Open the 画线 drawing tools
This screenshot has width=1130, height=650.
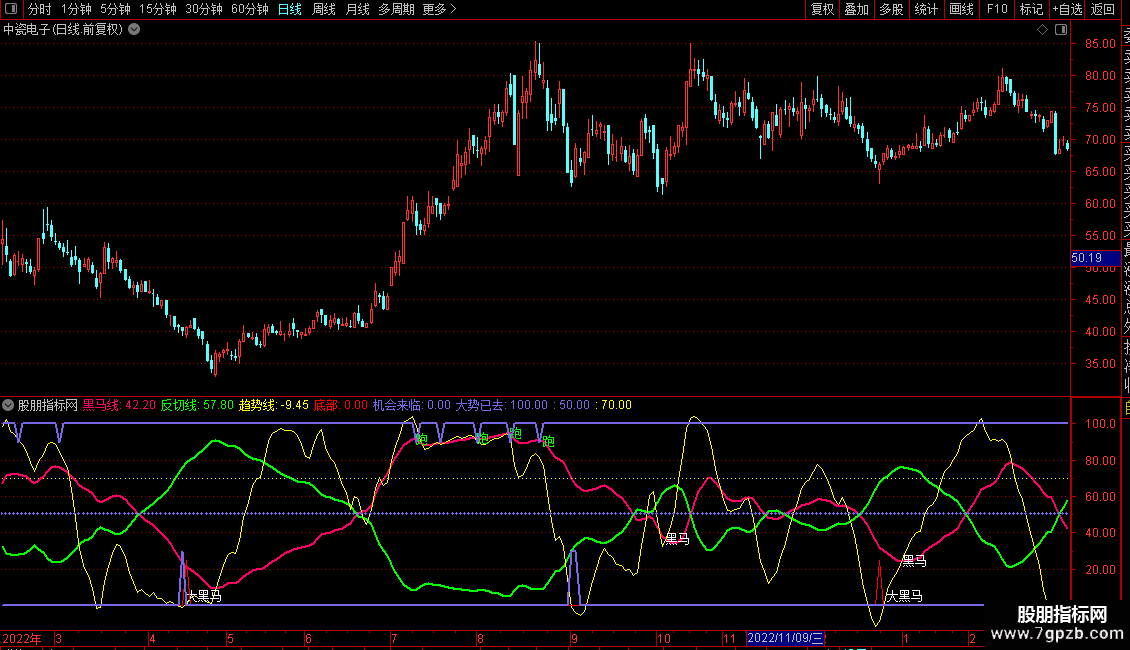[961, 10]
